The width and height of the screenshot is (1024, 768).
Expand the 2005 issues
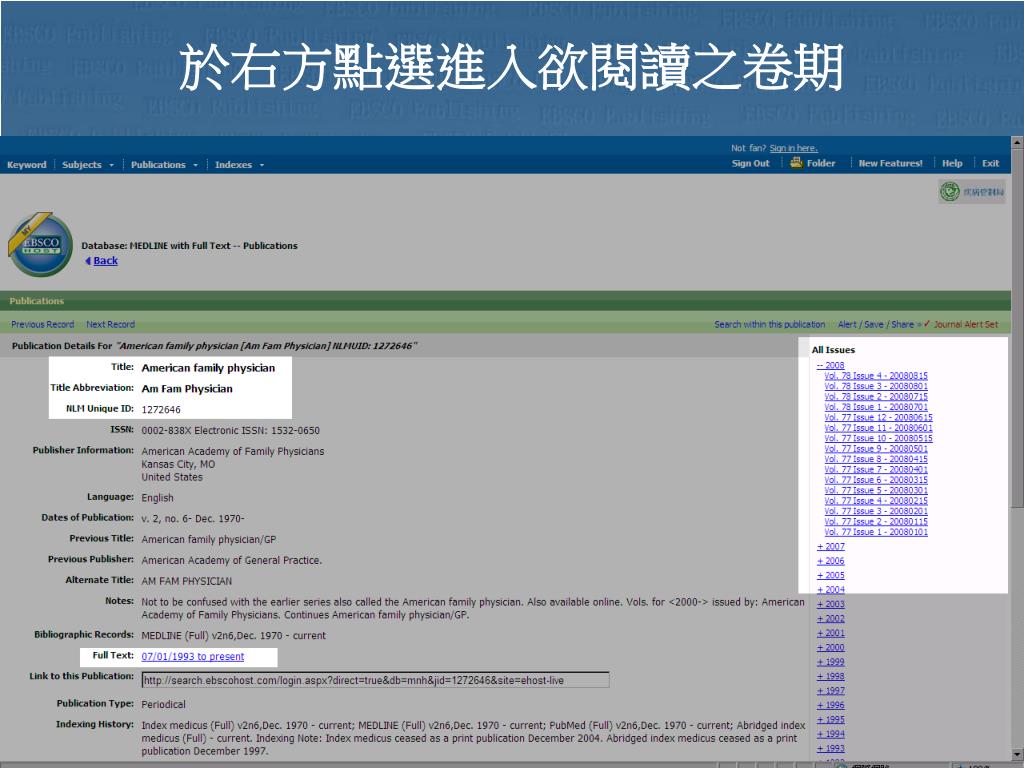pyautogui.click(x=831, y=575)
